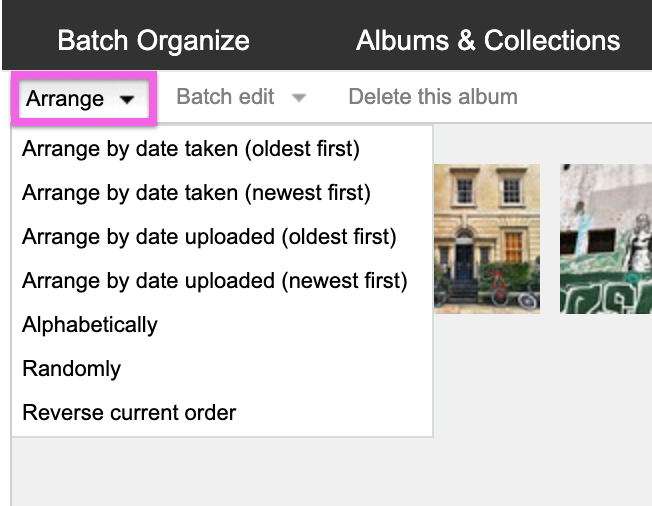This screenshot has width=652, height=506.
Task: Click Delete this album
Action: tap(433, 97)
